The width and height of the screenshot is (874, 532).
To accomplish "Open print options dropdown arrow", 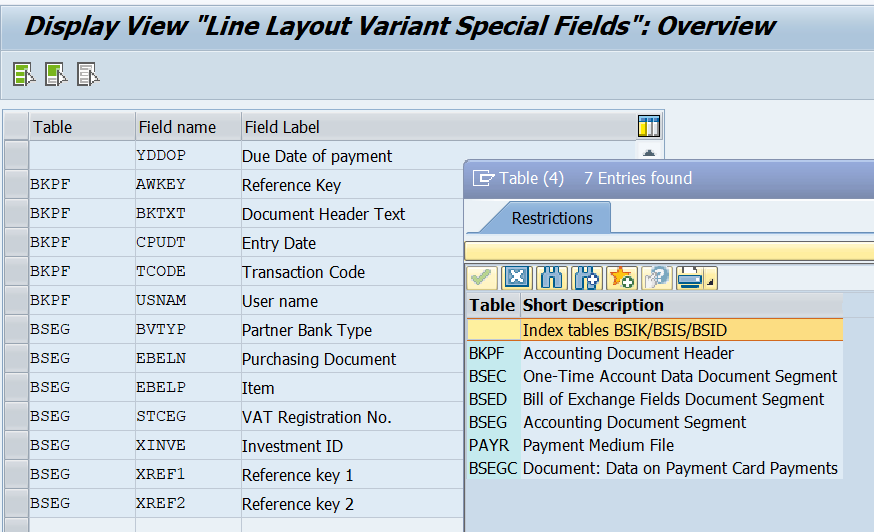I will pos(710,283).
